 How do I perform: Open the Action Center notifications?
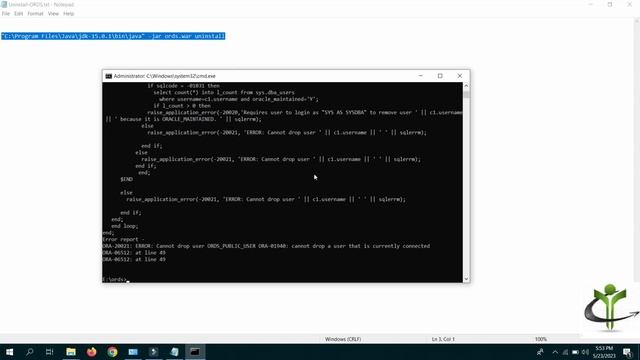click(628, 352)
